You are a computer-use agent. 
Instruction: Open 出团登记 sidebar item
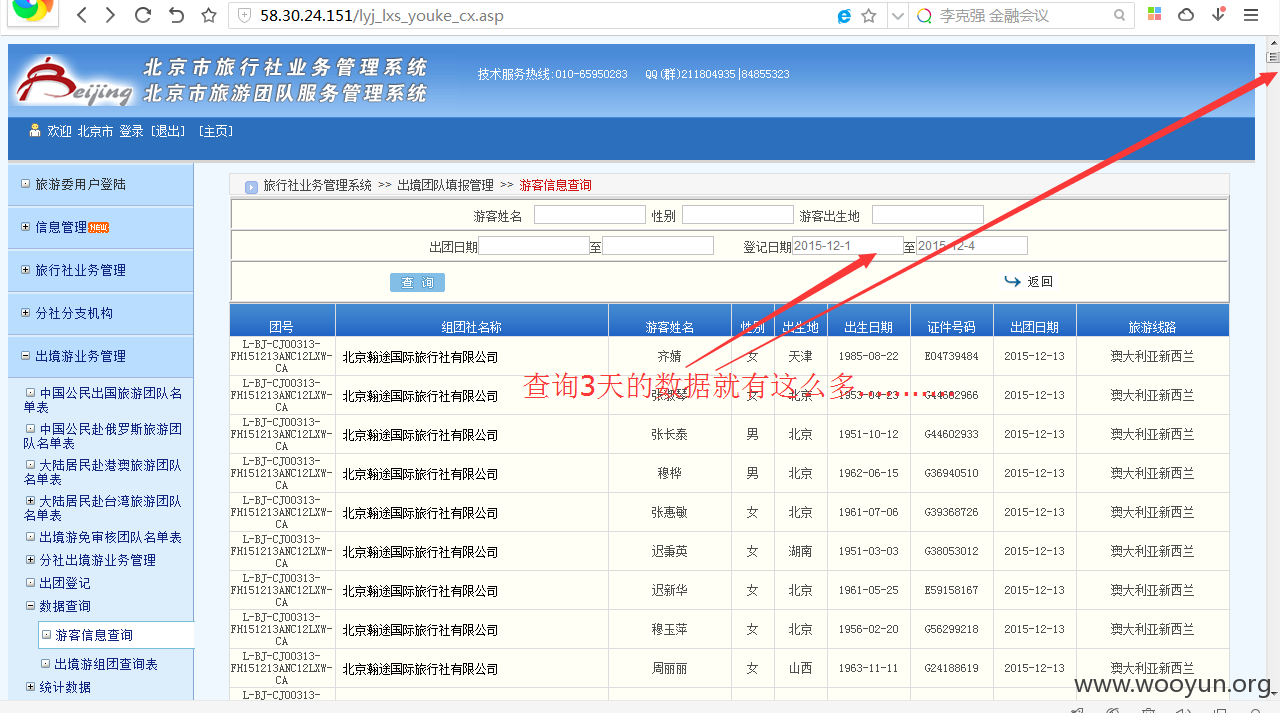point(65,583)
